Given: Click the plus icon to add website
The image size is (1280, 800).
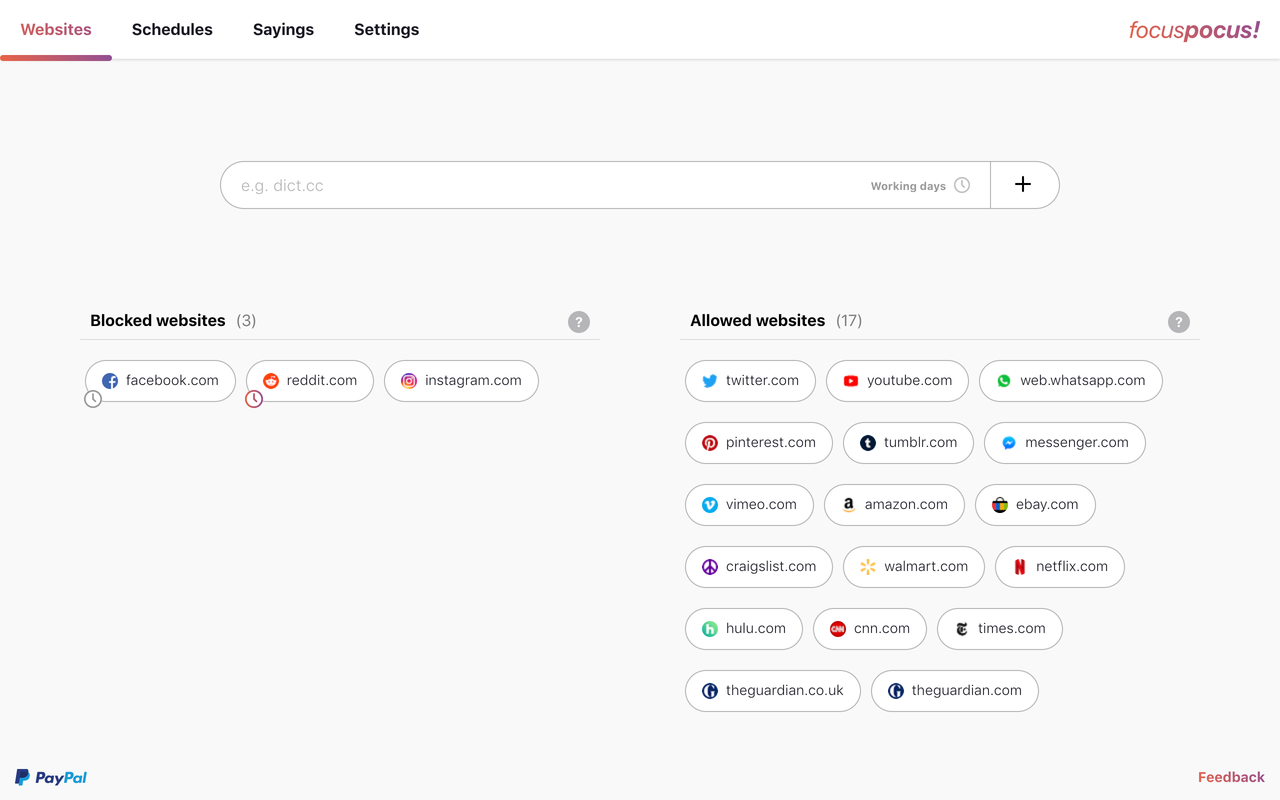Looking at the screenshot, I should click(1023, 185).
